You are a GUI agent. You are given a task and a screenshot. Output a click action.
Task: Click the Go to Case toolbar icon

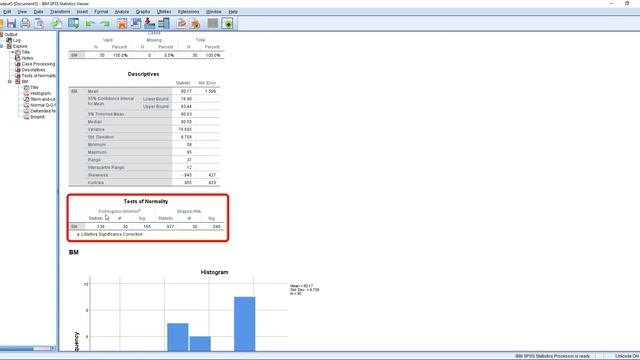coord(136,23)
